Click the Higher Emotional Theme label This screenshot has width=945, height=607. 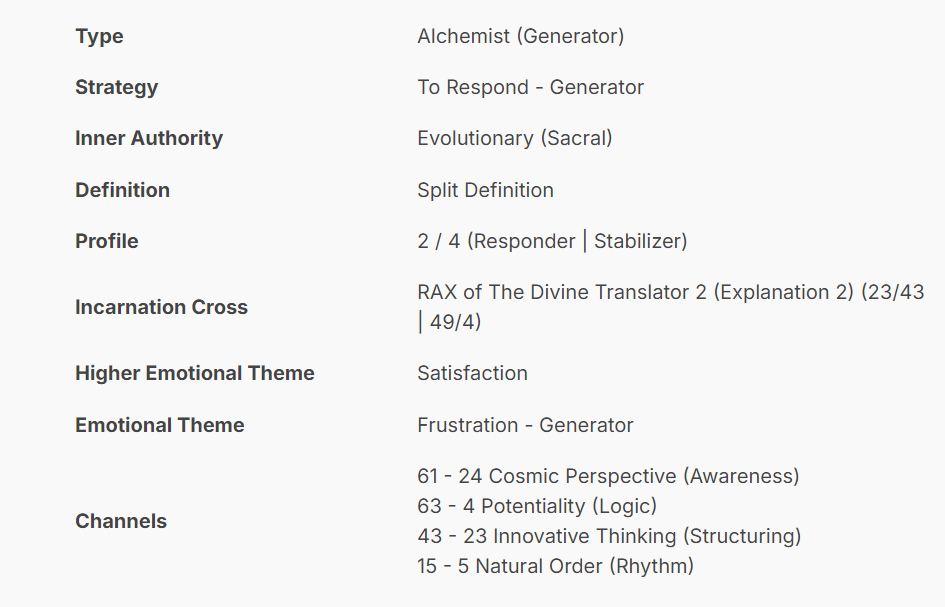[194, 373]
